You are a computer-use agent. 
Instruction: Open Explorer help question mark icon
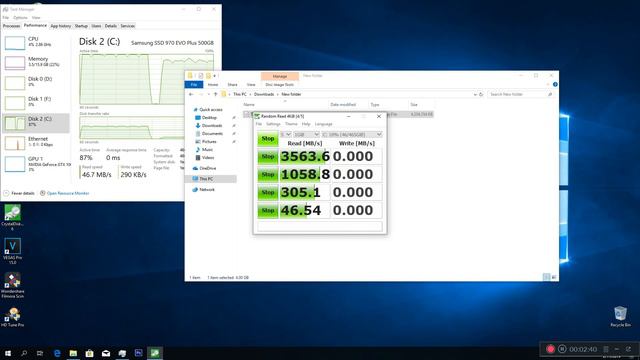[x=555, y=84]
